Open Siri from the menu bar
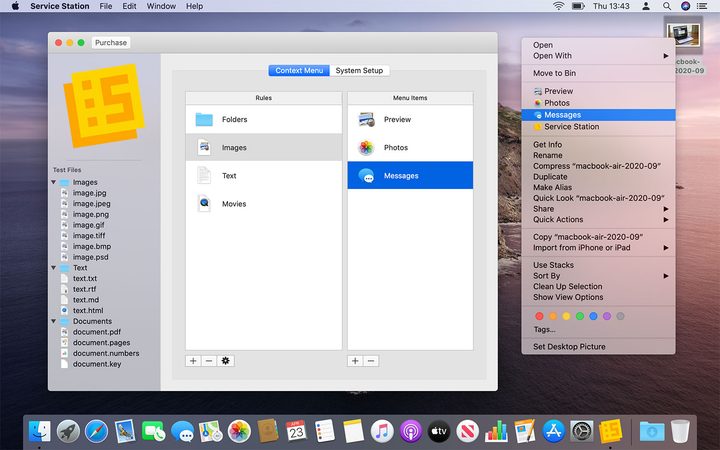 click(x=685, y=6)
